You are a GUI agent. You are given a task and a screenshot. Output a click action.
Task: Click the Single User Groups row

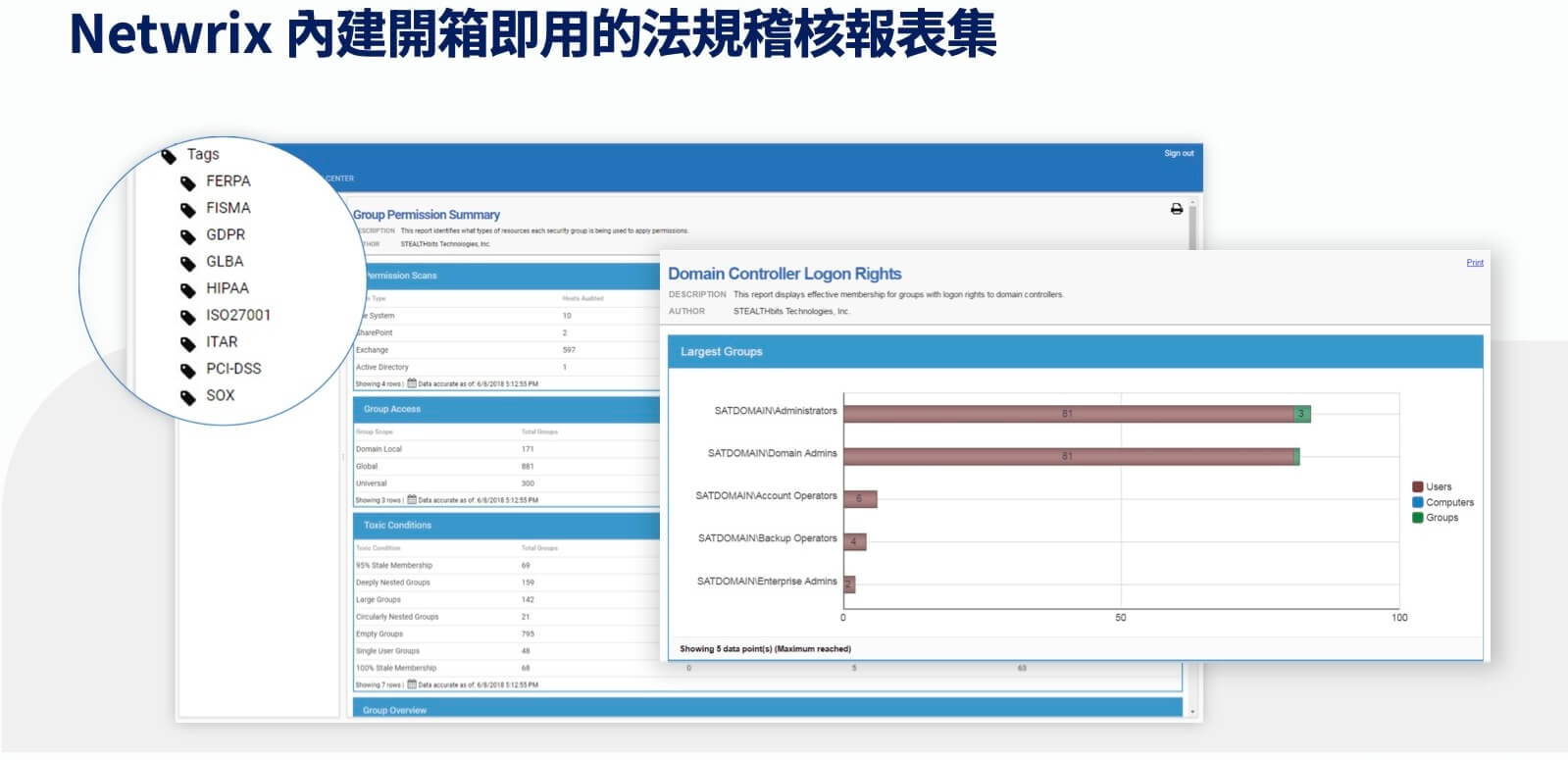tap(507, 651)
